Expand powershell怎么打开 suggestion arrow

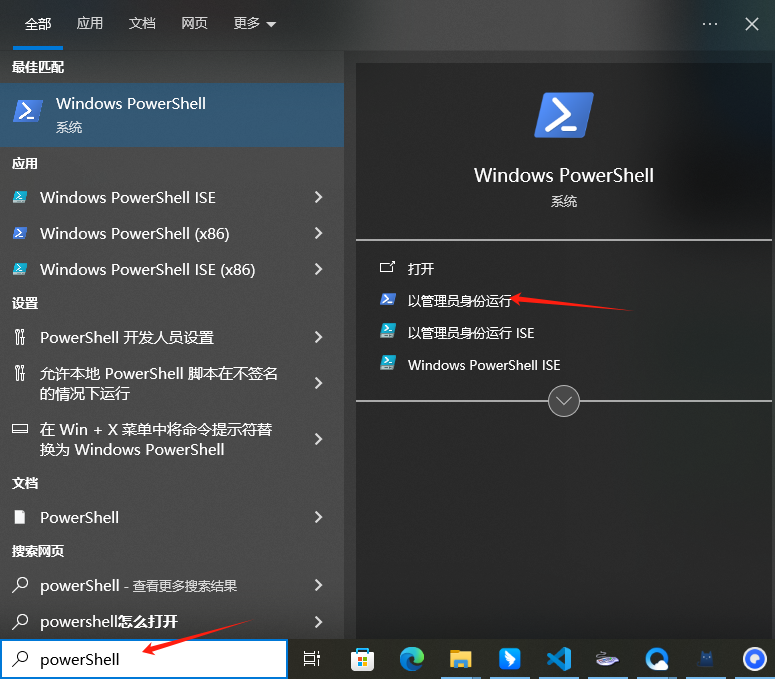pos(318,622)
